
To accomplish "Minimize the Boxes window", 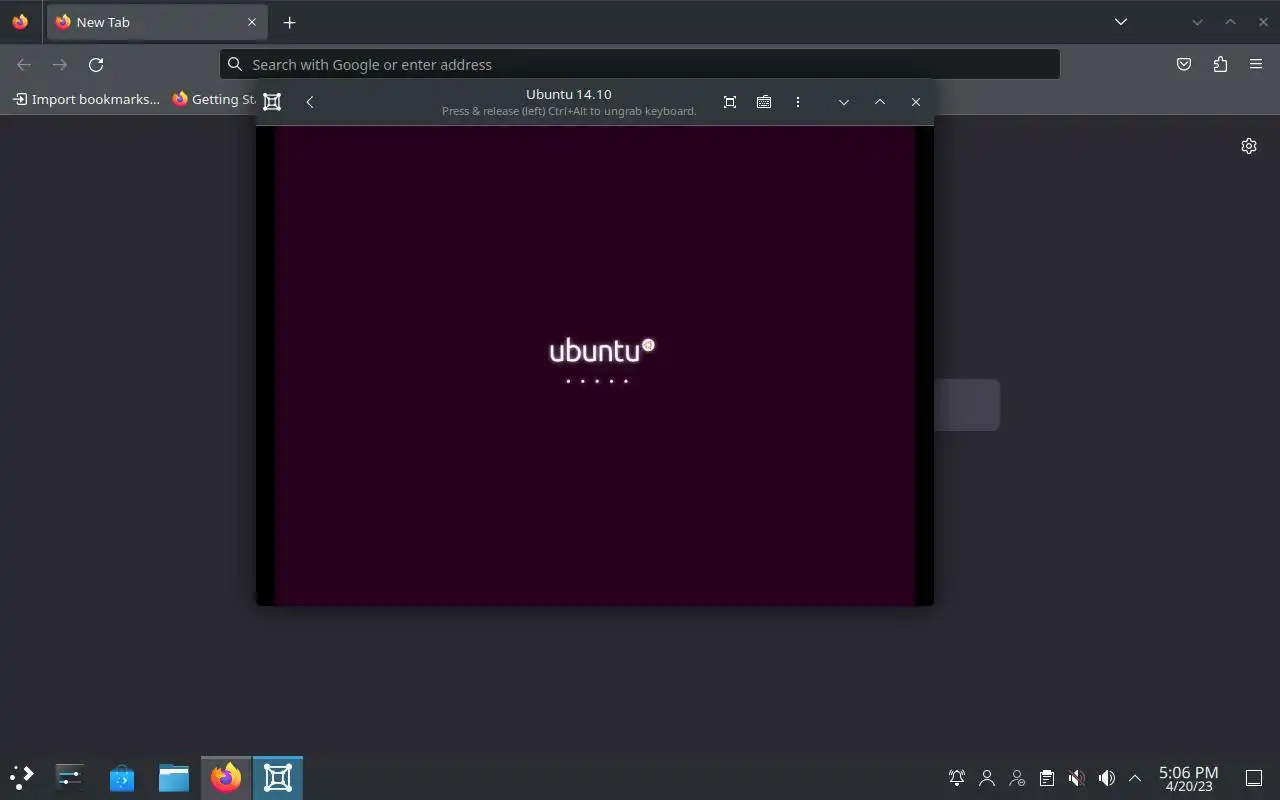I will 844,102.
